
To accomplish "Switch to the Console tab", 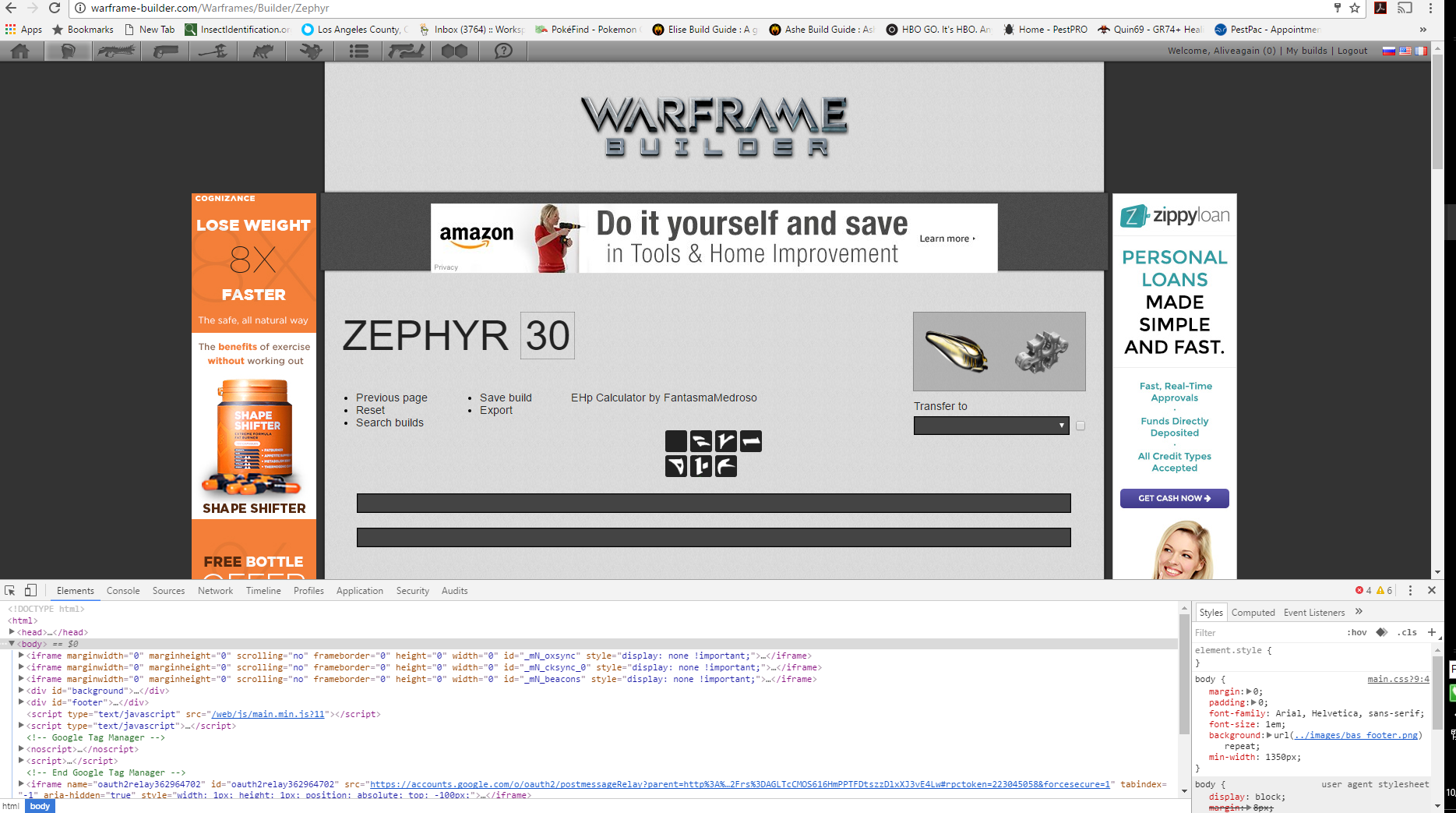I will tap(123, 591).
